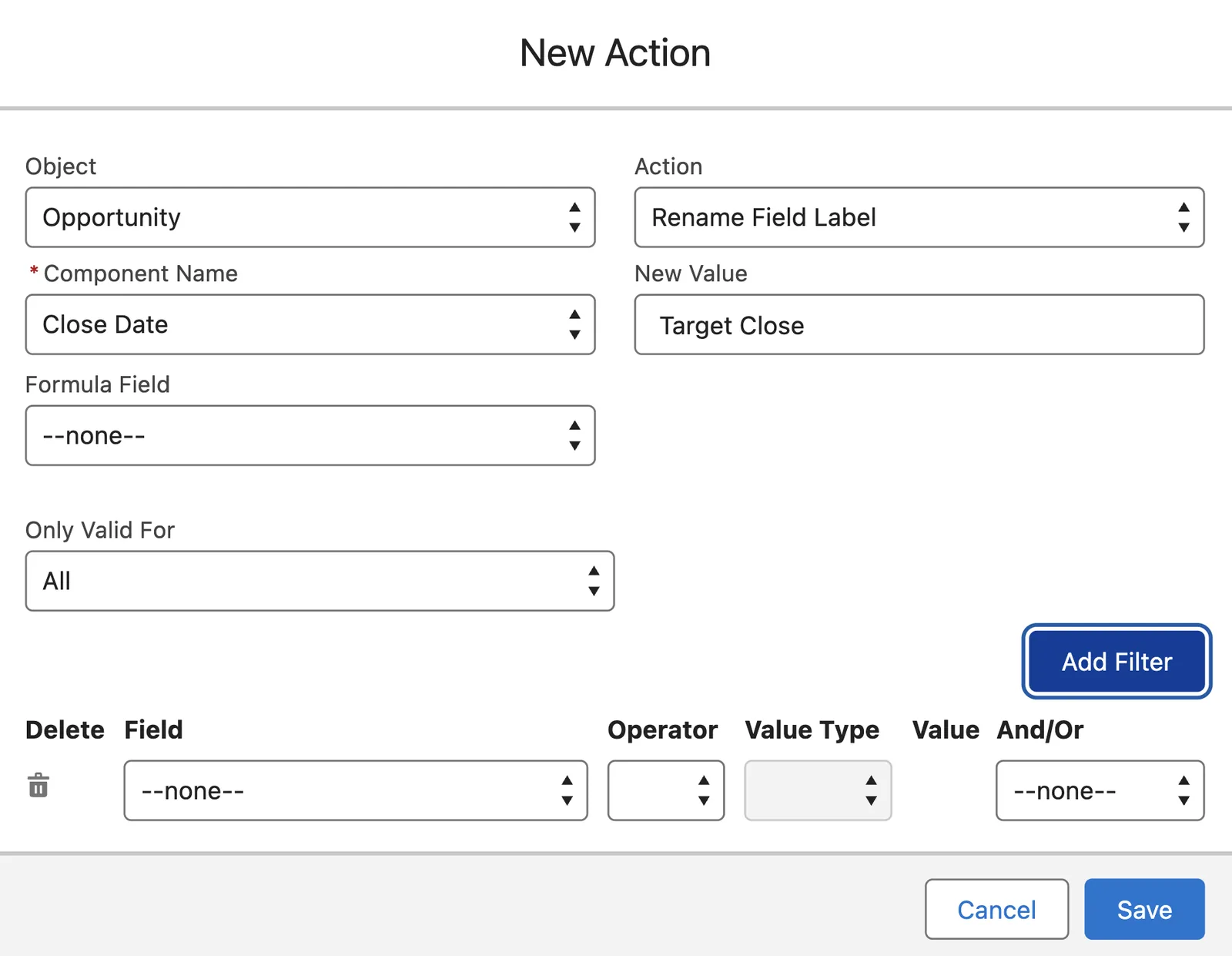The height and width of the screenshot is (956, 1232).
Task: Click the Value Type column header
Action: coord(812,730)
